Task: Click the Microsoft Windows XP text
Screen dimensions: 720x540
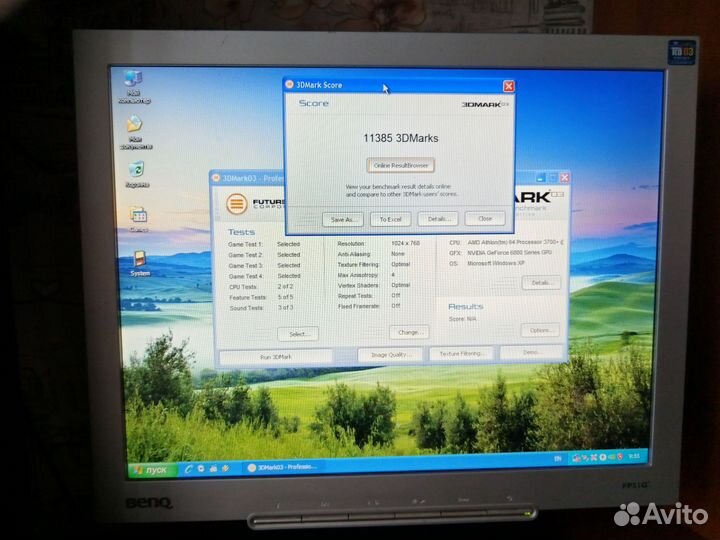Action: point(495,264)
